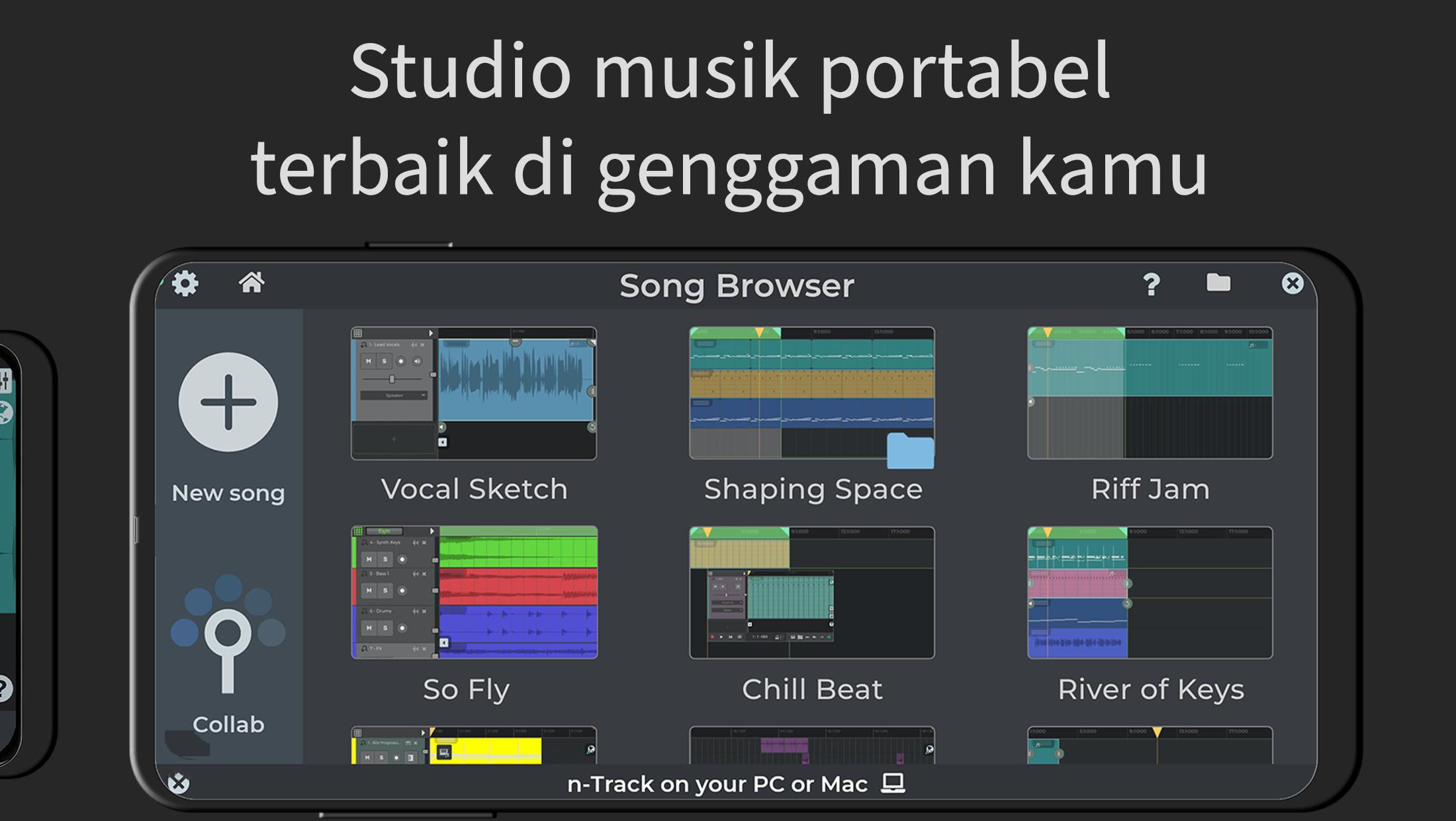This screenshot has height=821, width=1456.
Task: Open the Shaping Space song thumbnail
Action: coord(812,393)
